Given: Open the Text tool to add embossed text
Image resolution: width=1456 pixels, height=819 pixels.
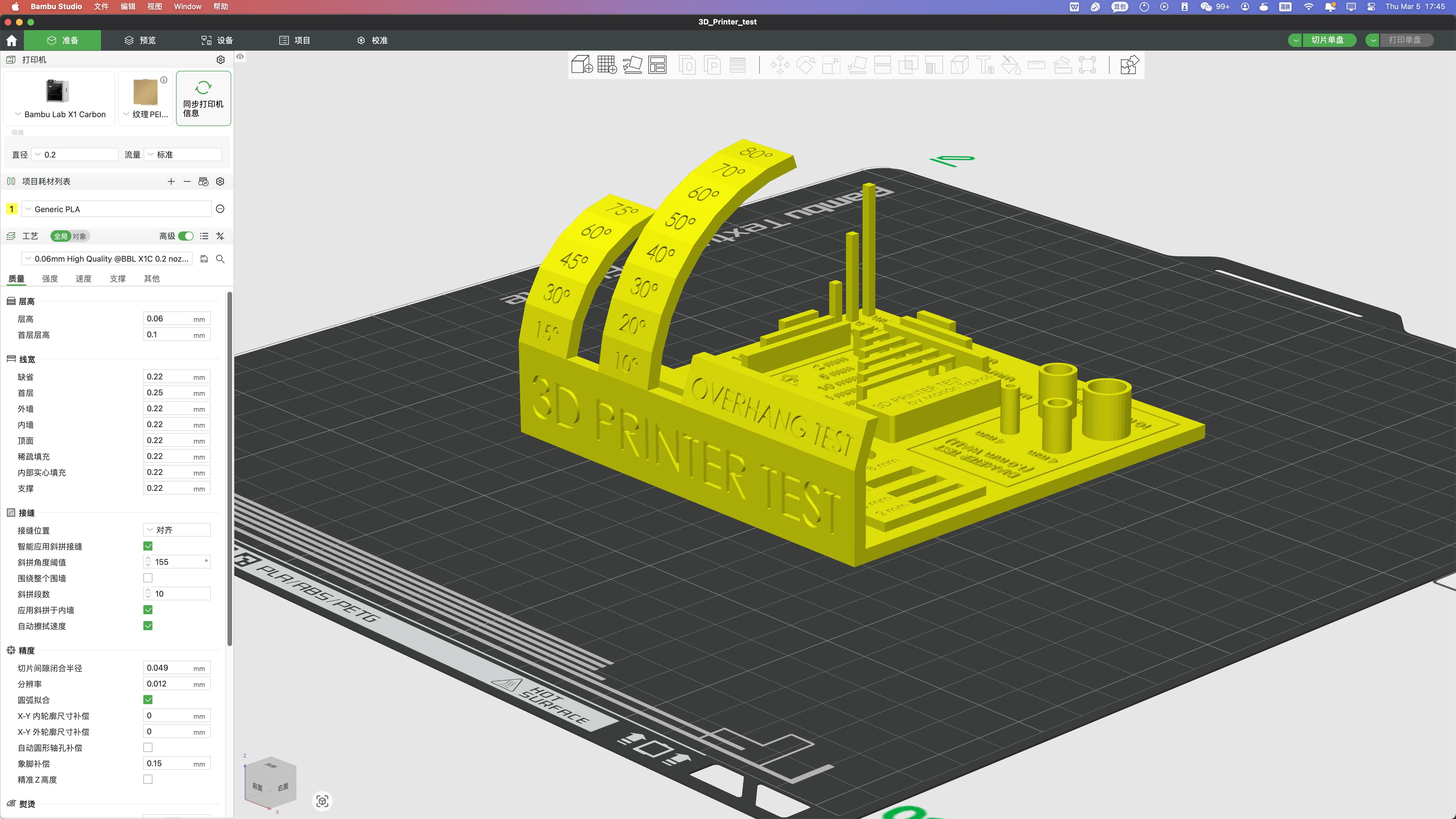Looking at the screenshot, I should (987, 65).
